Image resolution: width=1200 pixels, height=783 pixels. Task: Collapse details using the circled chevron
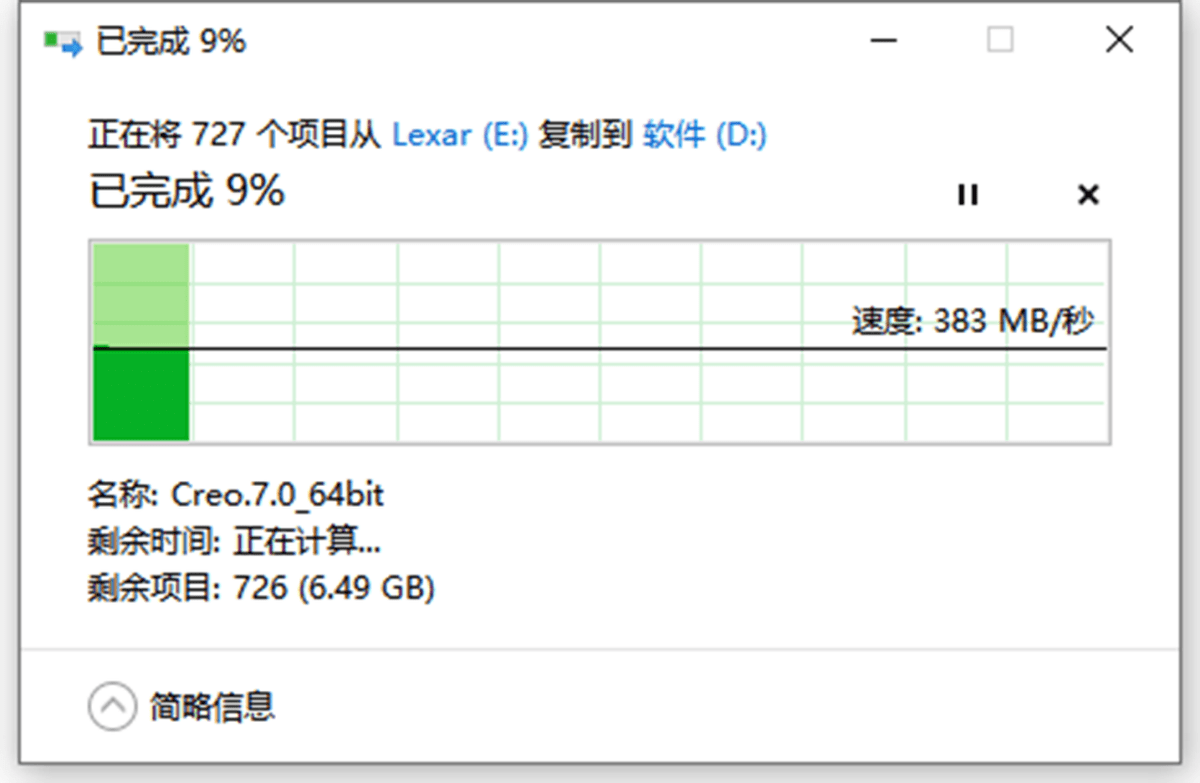pyautogui.click(x=112, y=707)
